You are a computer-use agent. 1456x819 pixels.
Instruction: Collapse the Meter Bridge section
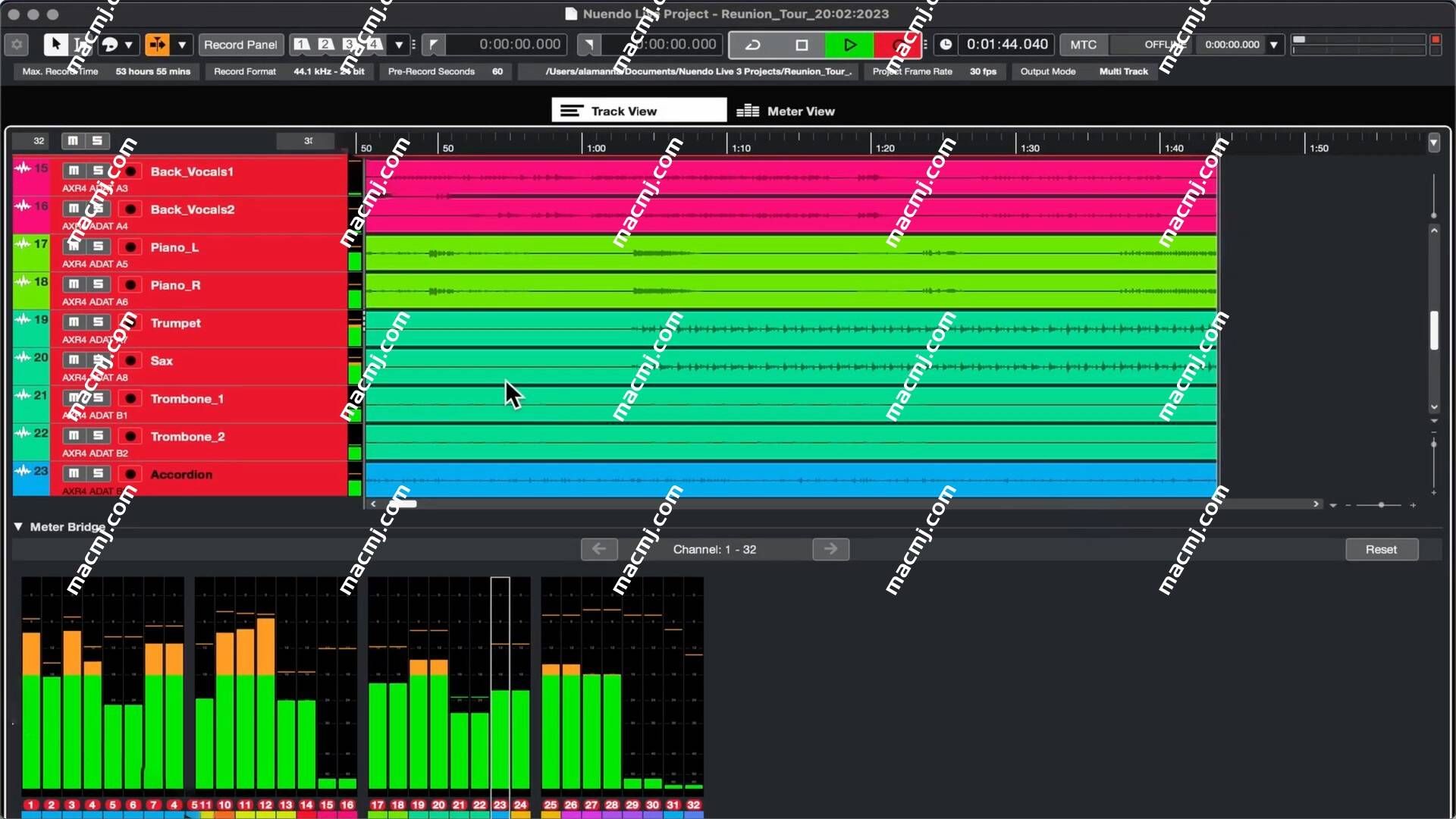click(18, 526)
